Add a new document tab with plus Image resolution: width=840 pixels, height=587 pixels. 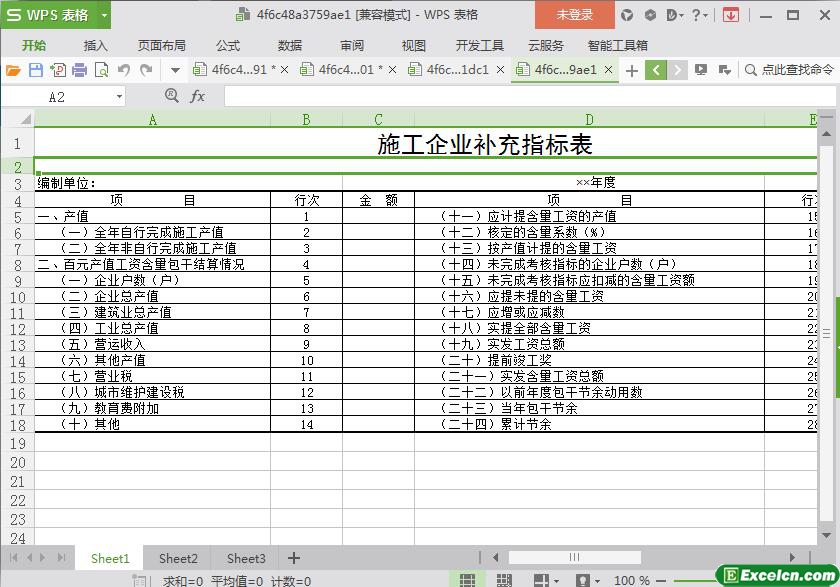pyautogui.click(x=632, y=70)
